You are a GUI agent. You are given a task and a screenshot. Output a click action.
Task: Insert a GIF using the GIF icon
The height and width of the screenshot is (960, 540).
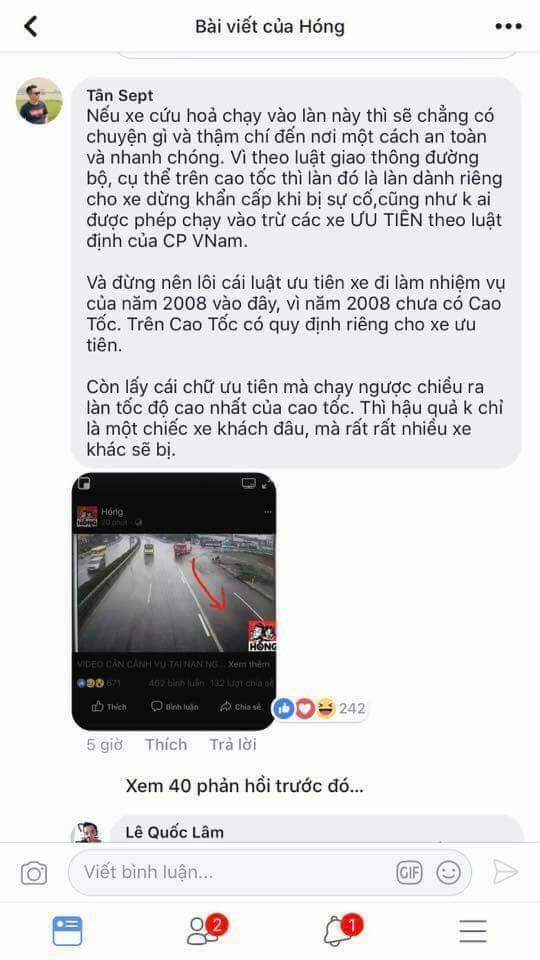point(410,872)
